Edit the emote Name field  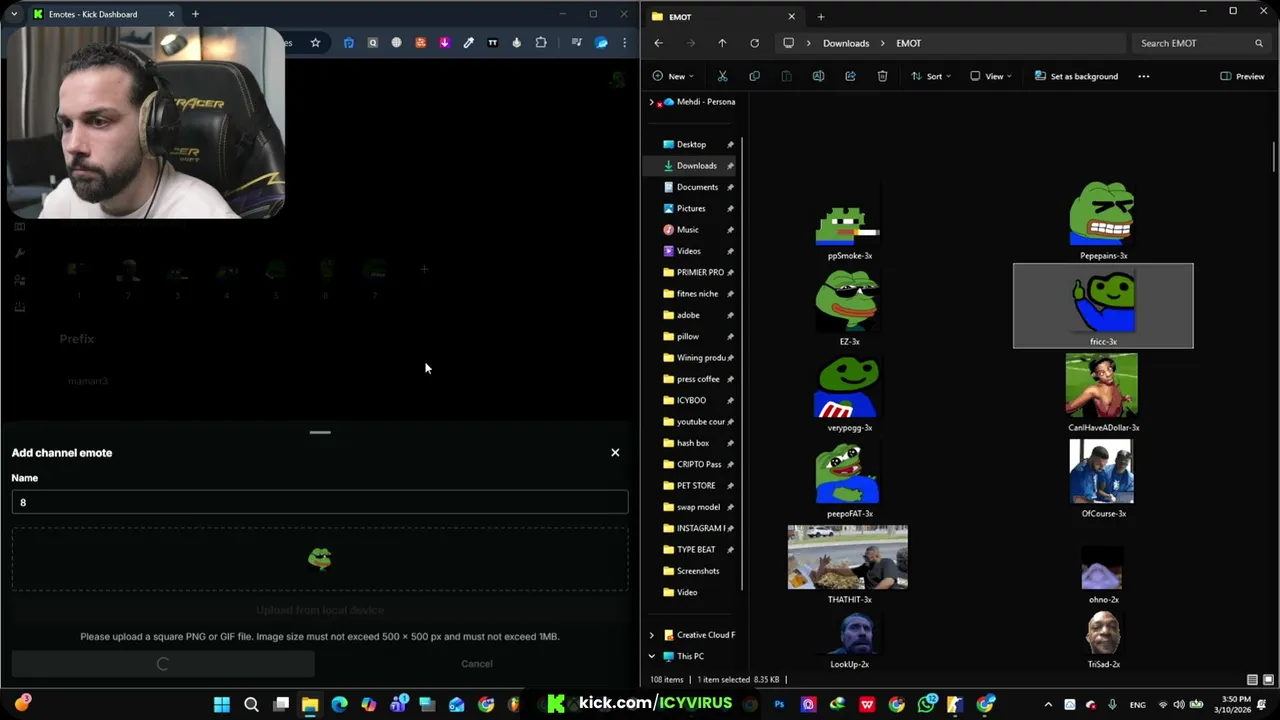point(320,502)
